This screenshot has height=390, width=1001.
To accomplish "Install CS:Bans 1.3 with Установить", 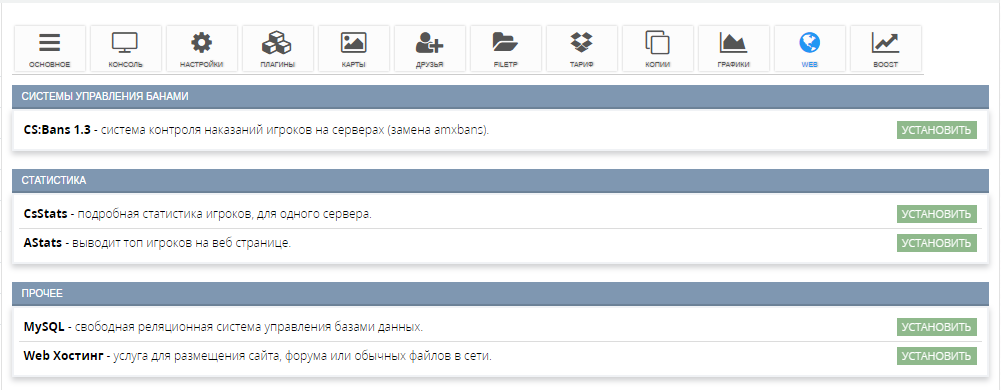I will pos(937,130).
